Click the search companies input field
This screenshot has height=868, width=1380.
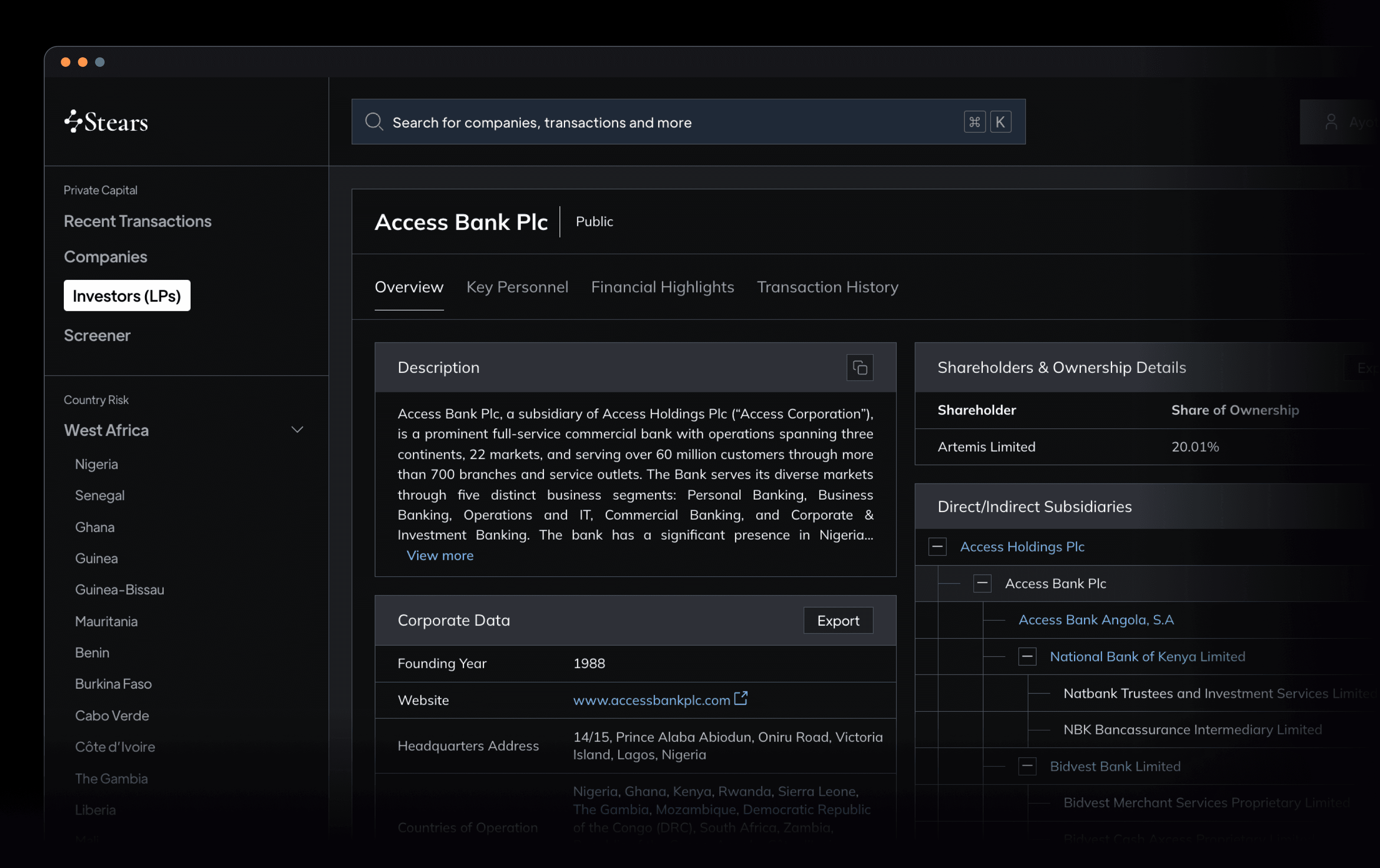(688, 122)
